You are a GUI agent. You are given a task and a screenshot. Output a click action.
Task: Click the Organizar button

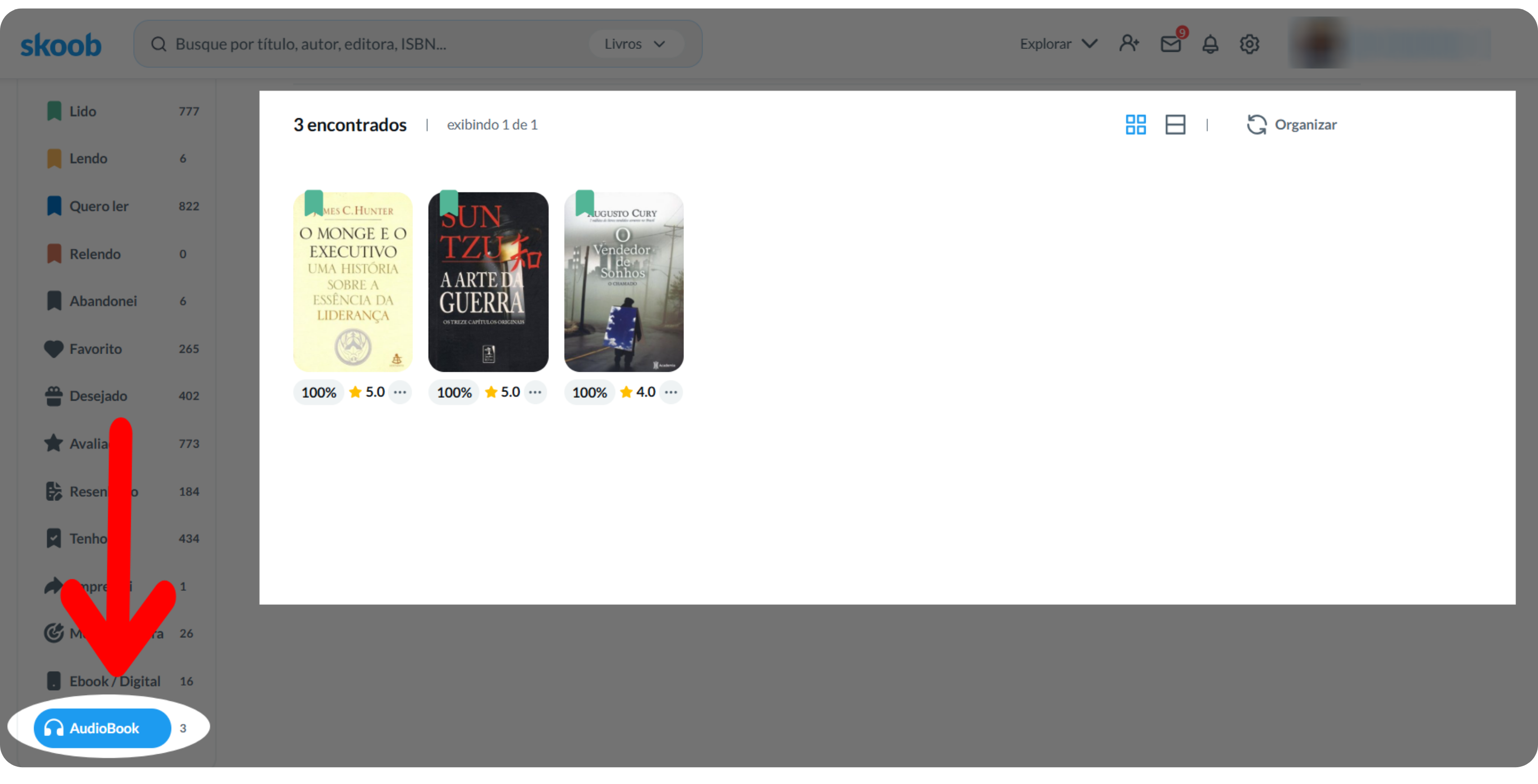pos(1291,125)
